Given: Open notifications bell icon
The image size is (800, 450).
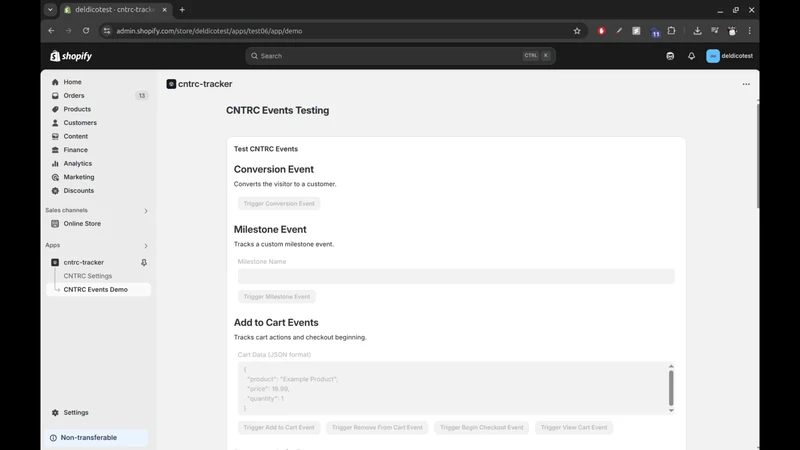Looking at the screenshot, I should tap(691, 56).
